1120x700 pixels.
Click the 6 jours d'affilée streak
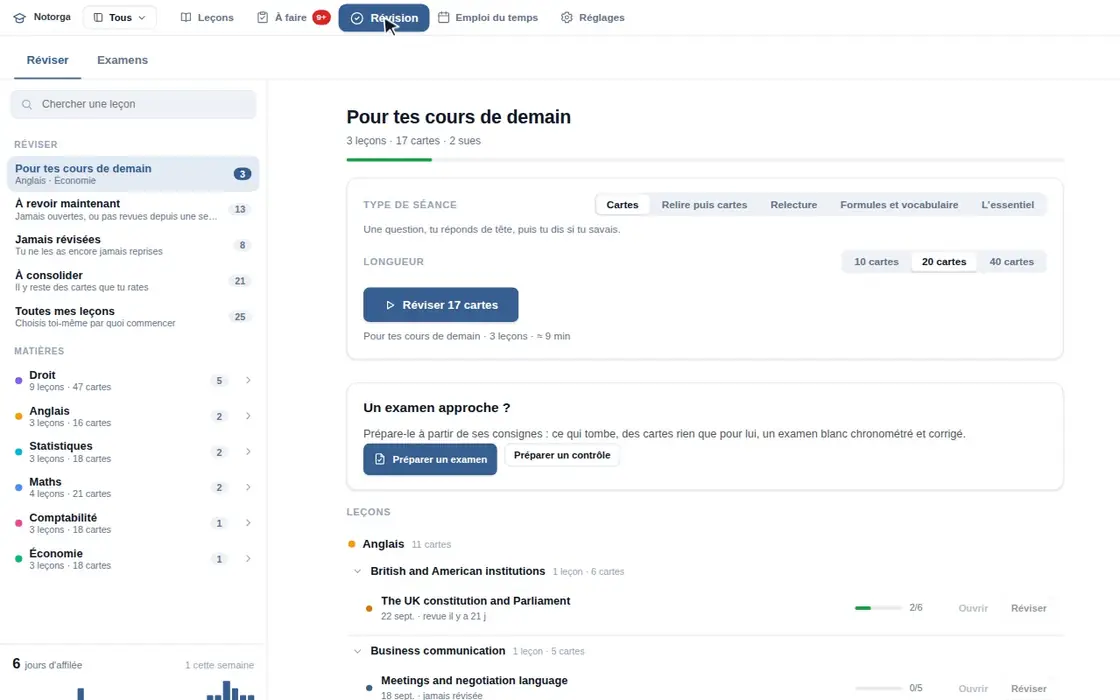[47, 664]
